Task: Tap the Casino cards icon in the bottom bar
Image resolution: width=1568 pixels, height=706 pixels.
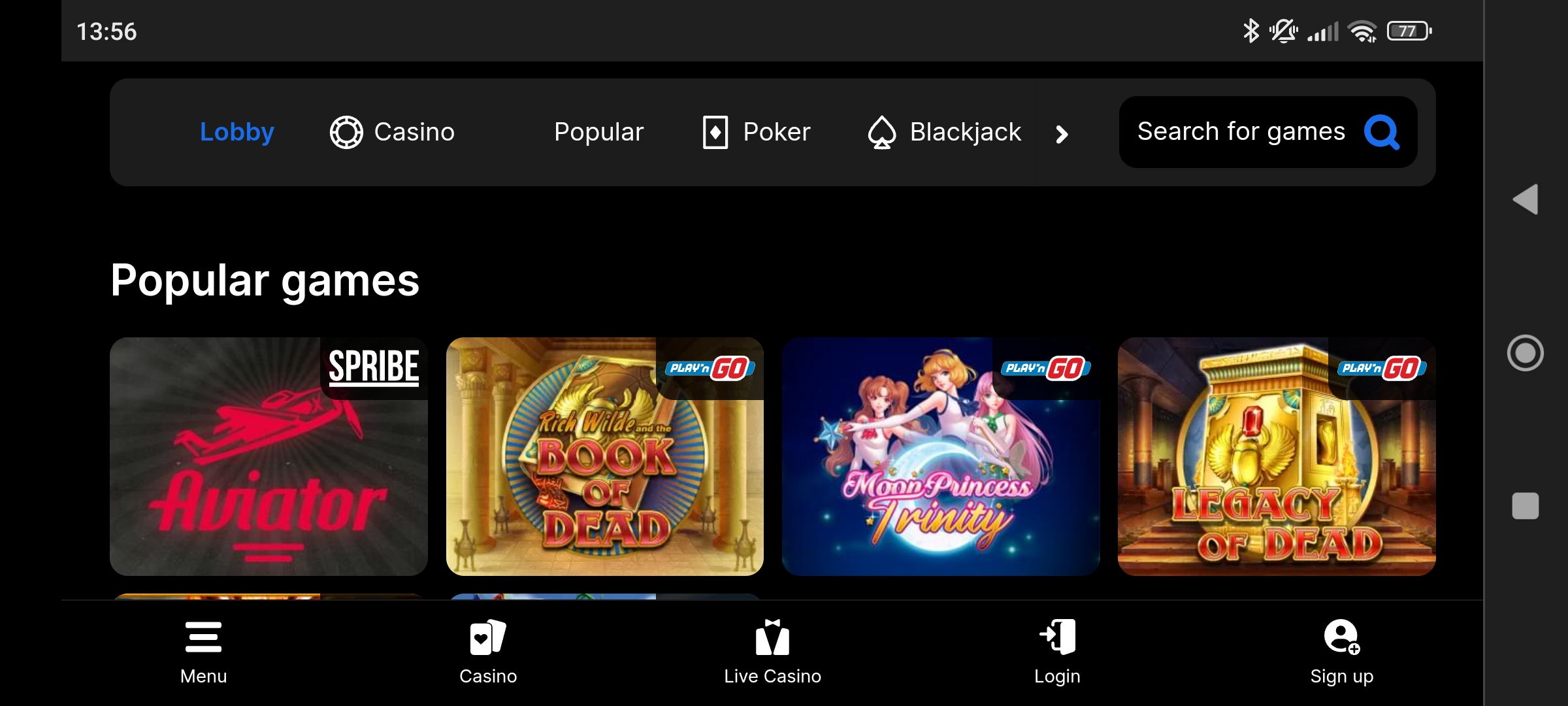Action: point(487,637)
